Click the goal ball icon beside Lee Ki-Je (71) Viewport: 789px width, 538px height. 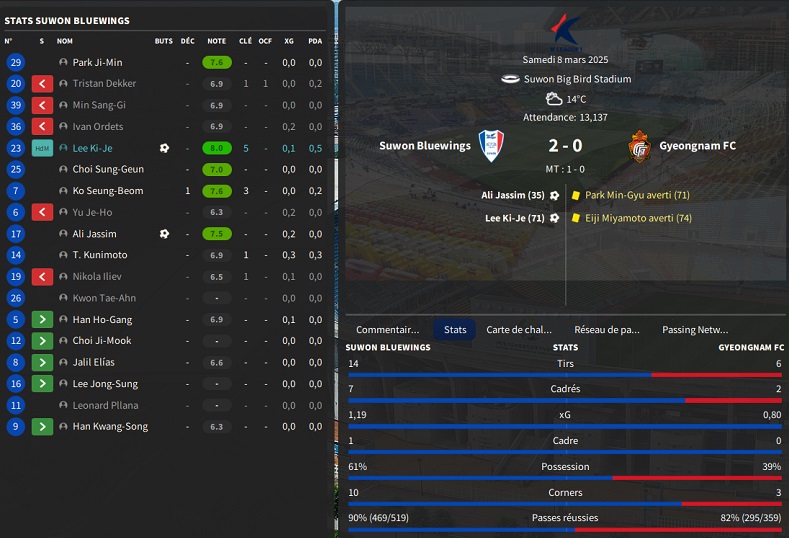(x=554, y=218)
